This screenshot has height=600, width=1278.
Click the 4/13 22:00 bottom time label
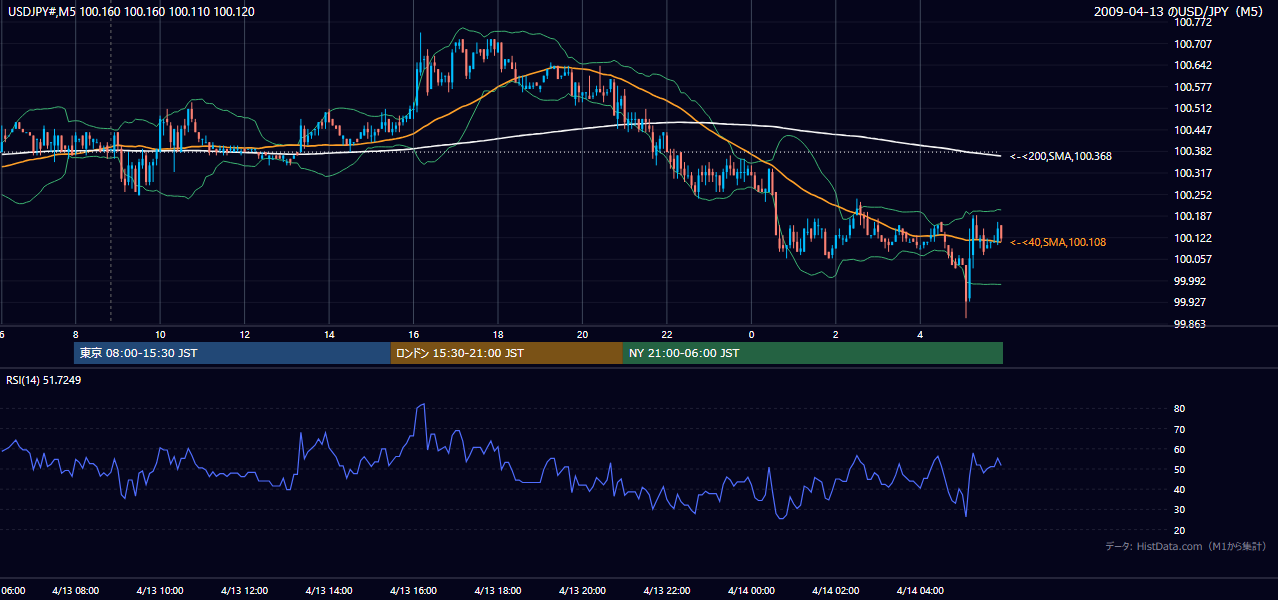667,591
